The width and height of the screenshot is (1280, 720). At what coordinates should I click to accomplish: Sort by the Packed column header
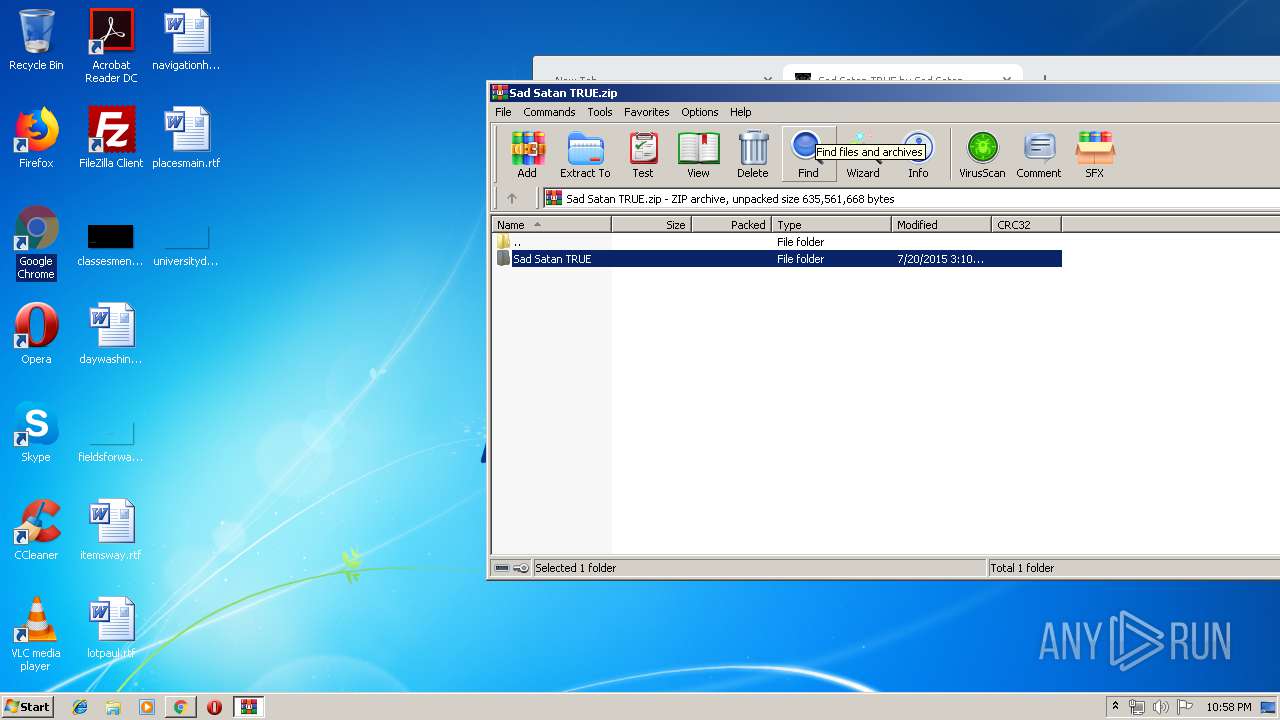[x=732, y=225]
